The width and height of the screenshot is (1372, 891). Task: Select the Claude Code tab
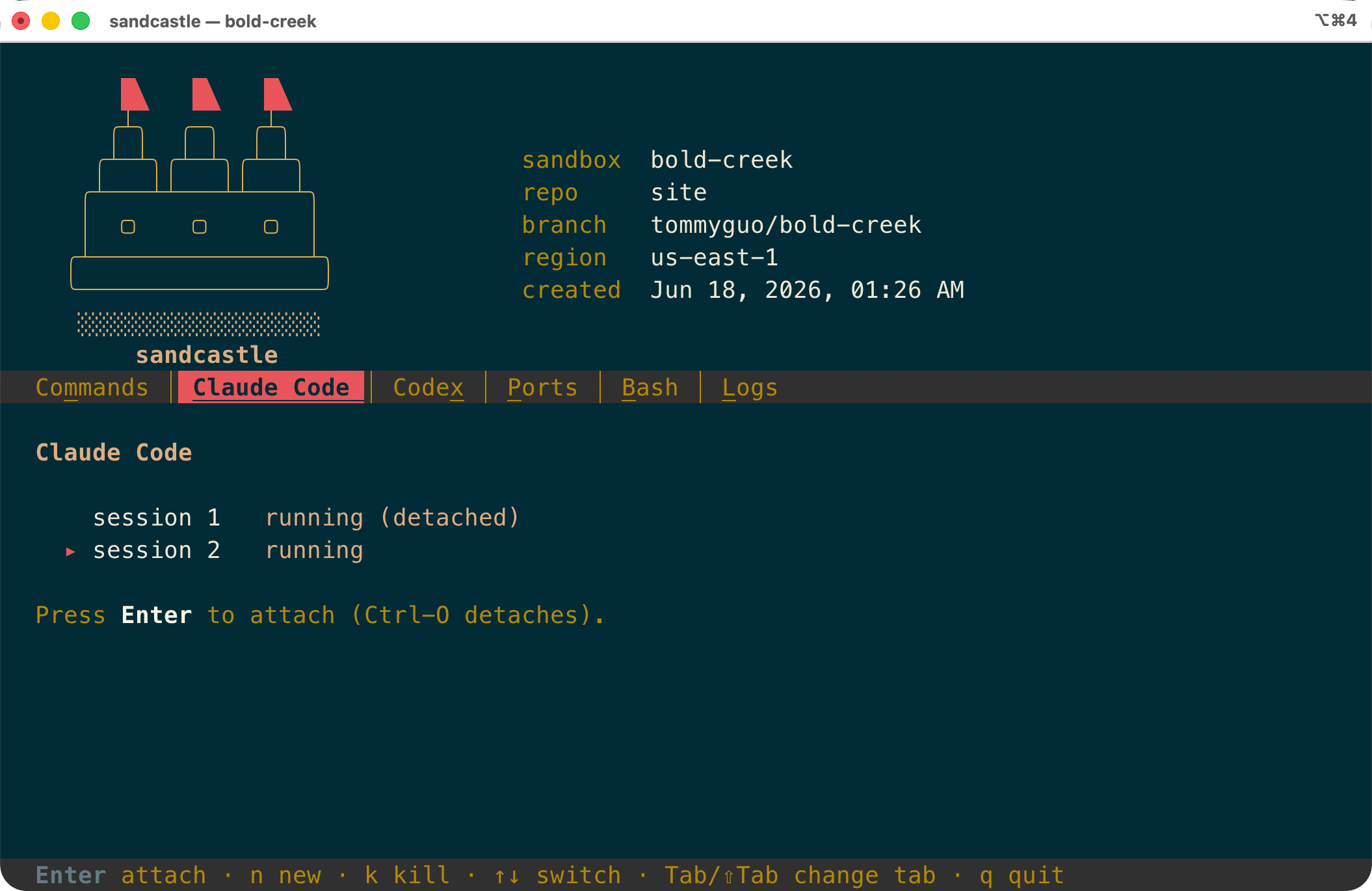(271, 388)
